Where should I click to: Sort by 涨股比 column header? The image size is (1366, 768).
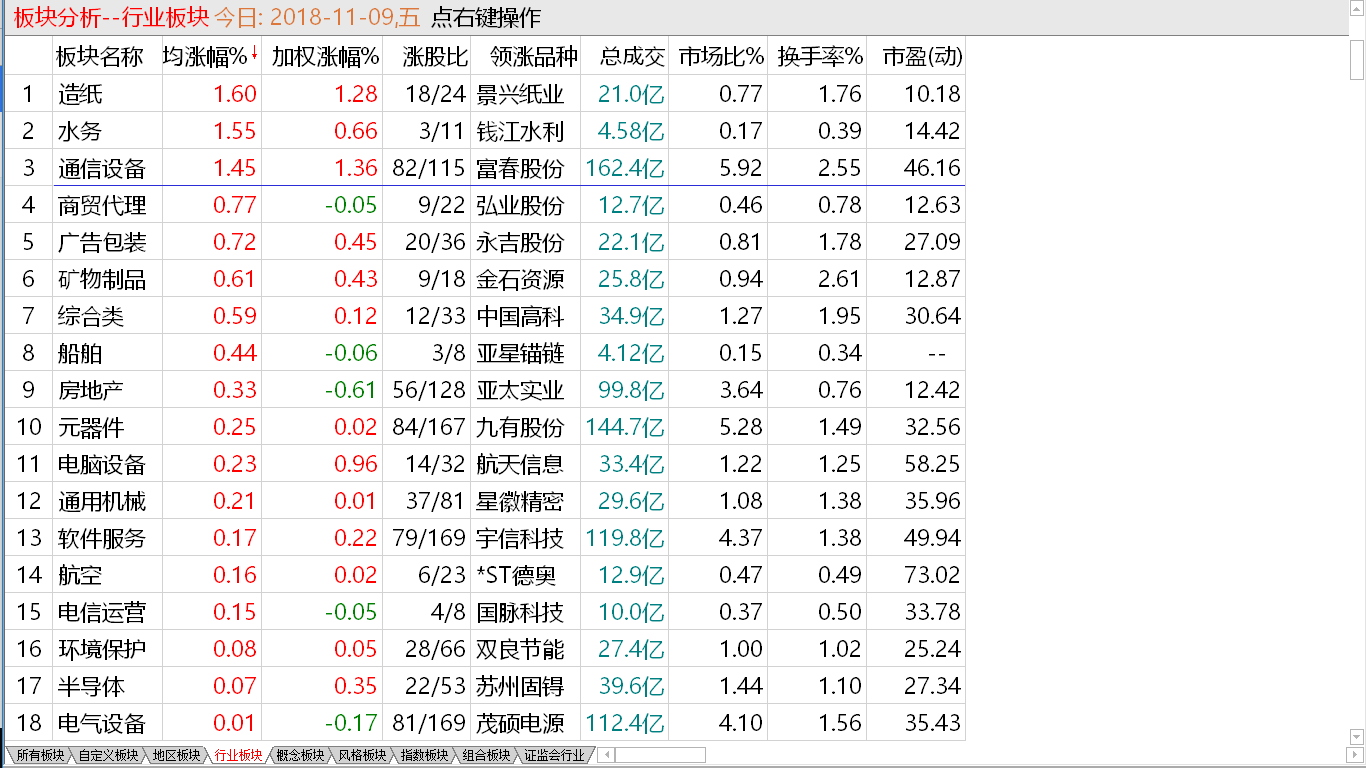[436, 57]
